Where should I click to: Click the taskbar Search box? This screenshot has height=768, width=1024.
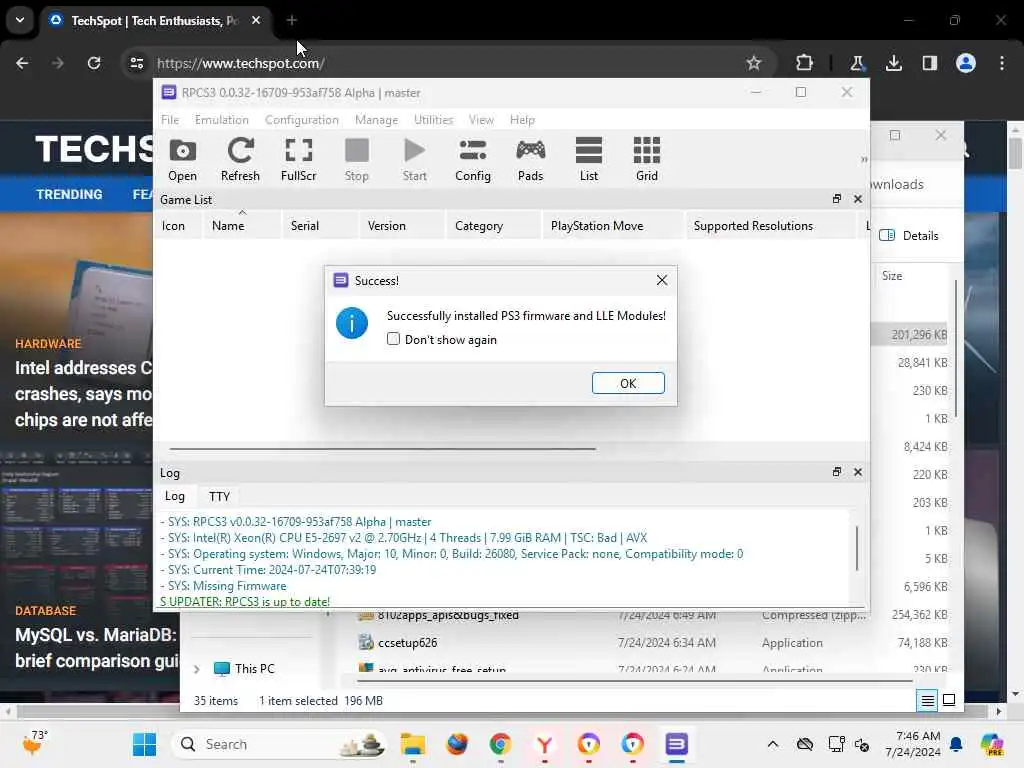pos(278,744)
